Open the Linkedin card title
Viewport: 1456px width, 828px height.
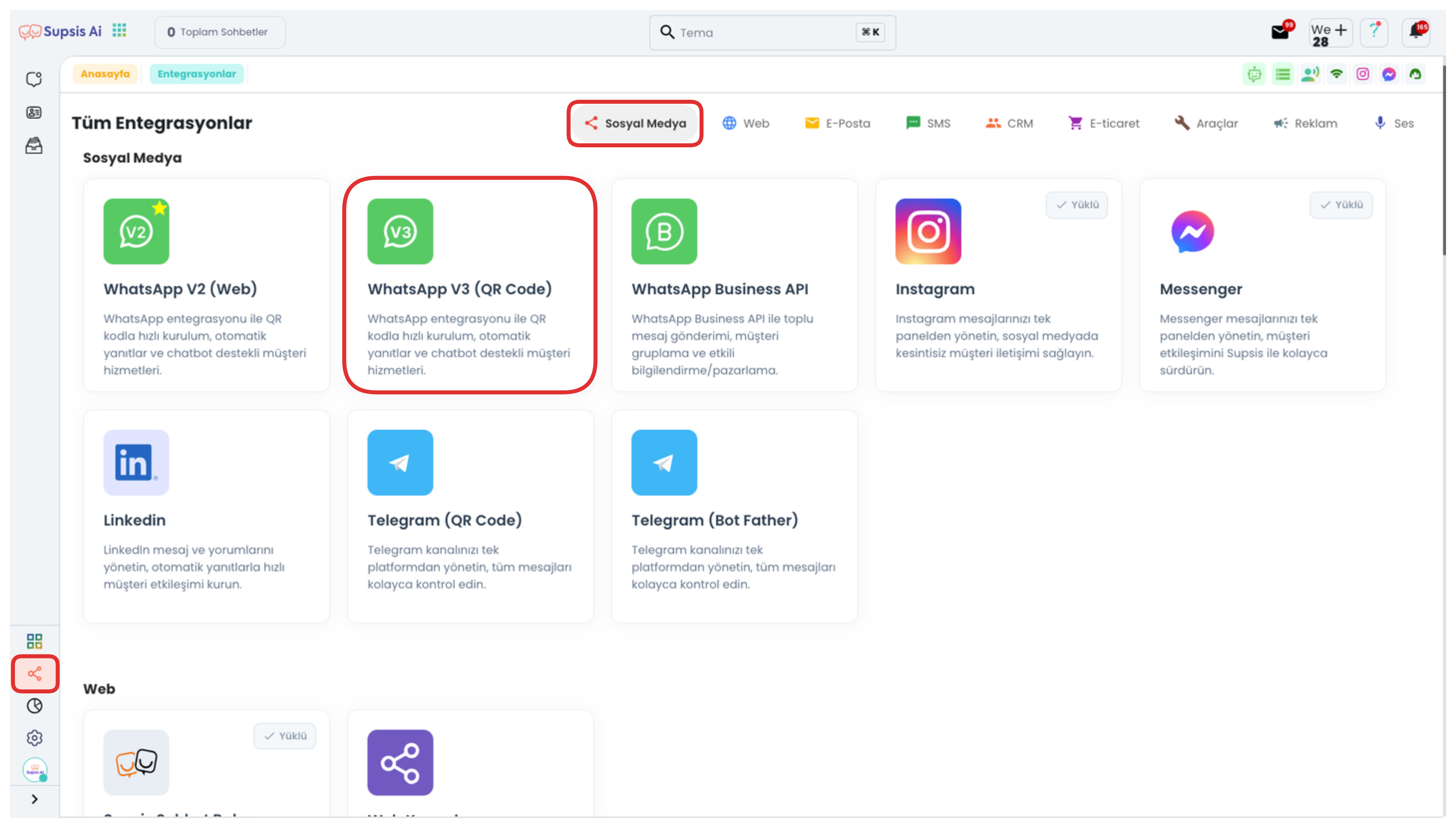click(x=135, y=520)
